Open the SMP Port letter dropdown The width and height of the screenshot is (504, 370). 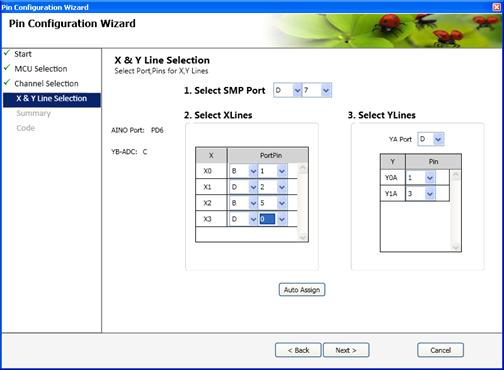[287, 90]
